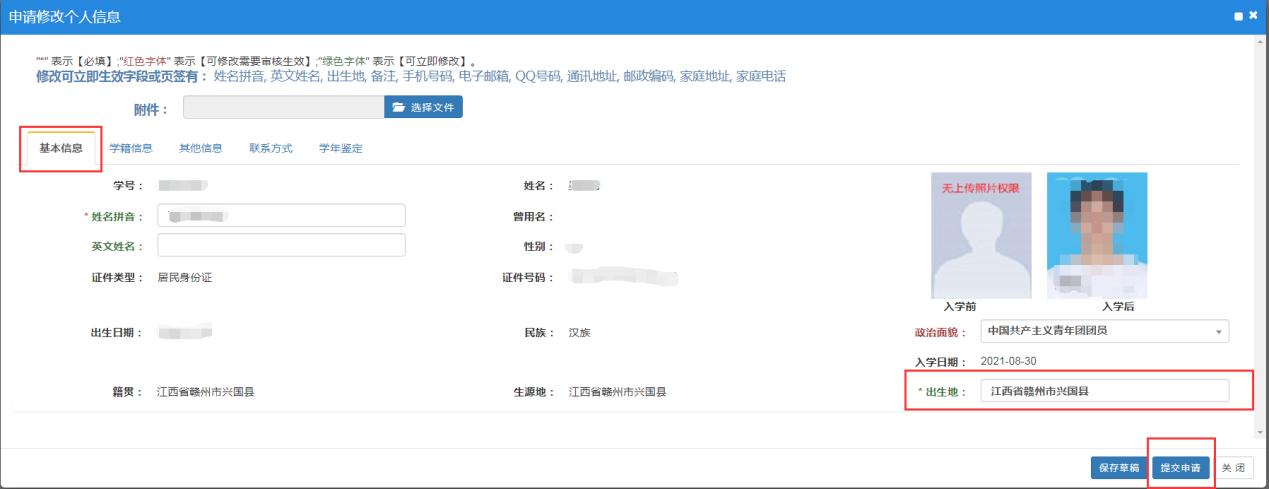1269x489 pixels.
Task: Click the 证件号码 label
Action: (529, 278)
